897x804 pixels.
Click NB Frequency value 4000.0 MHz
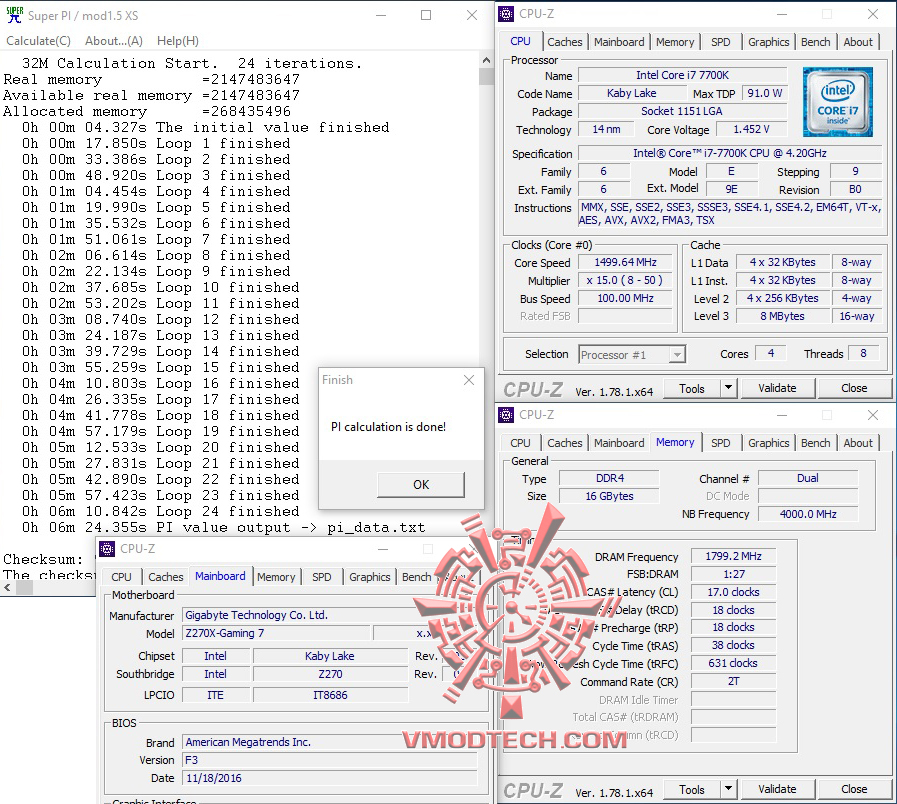(808, 514)
